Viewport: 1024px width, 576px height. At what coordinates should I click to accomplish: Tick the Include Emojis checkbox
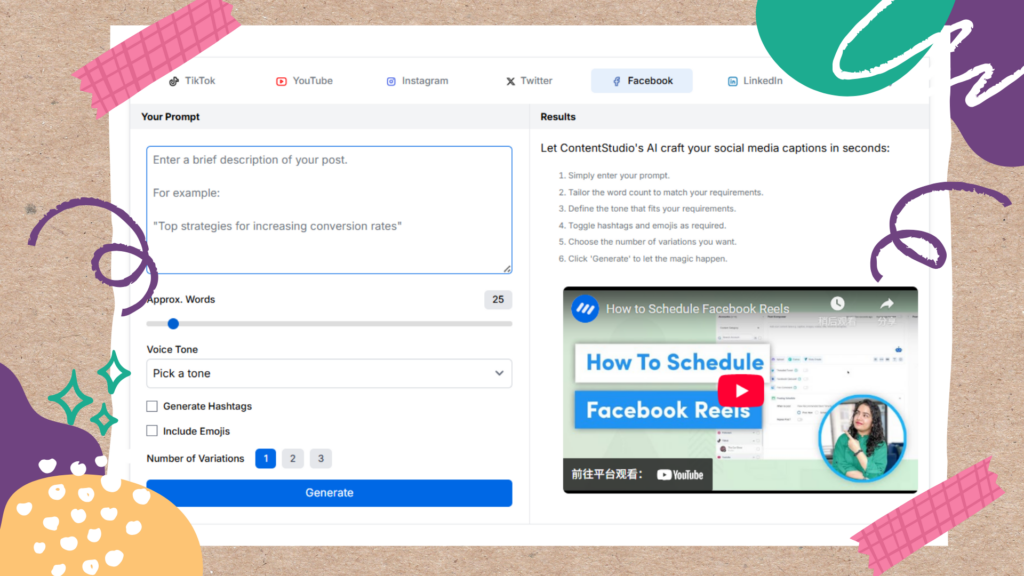click(152, 431)
